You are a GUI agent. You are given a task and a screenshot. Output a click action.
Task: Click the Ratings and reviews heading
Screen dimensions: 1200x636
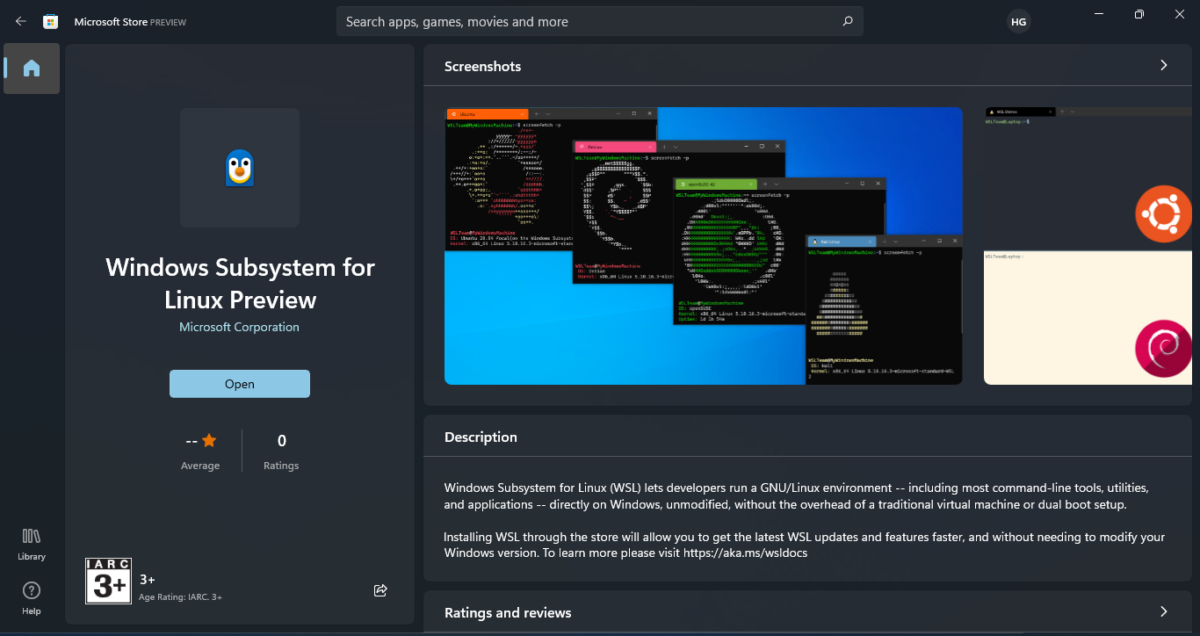point(508,613)
